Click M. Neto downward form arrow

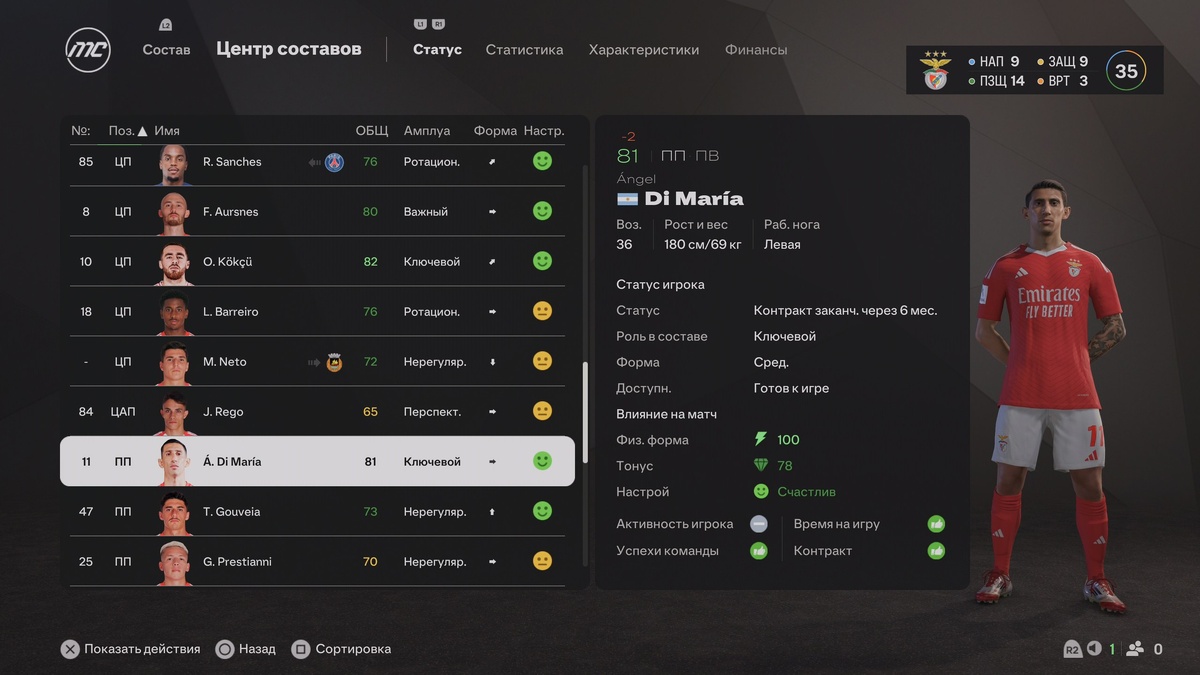[492, 362]
